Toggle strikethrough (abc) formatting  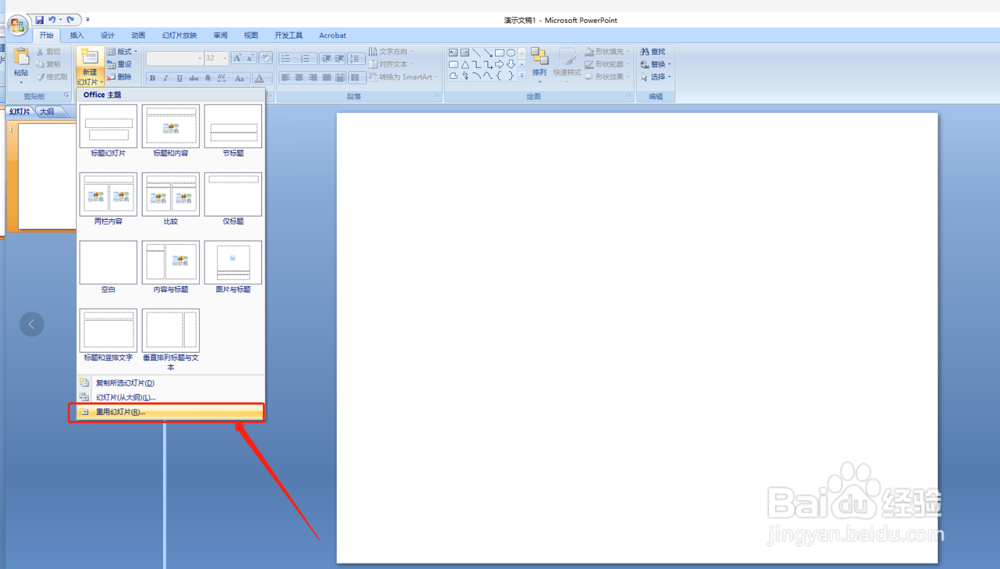pyautogui.click(x=194, y=78)
